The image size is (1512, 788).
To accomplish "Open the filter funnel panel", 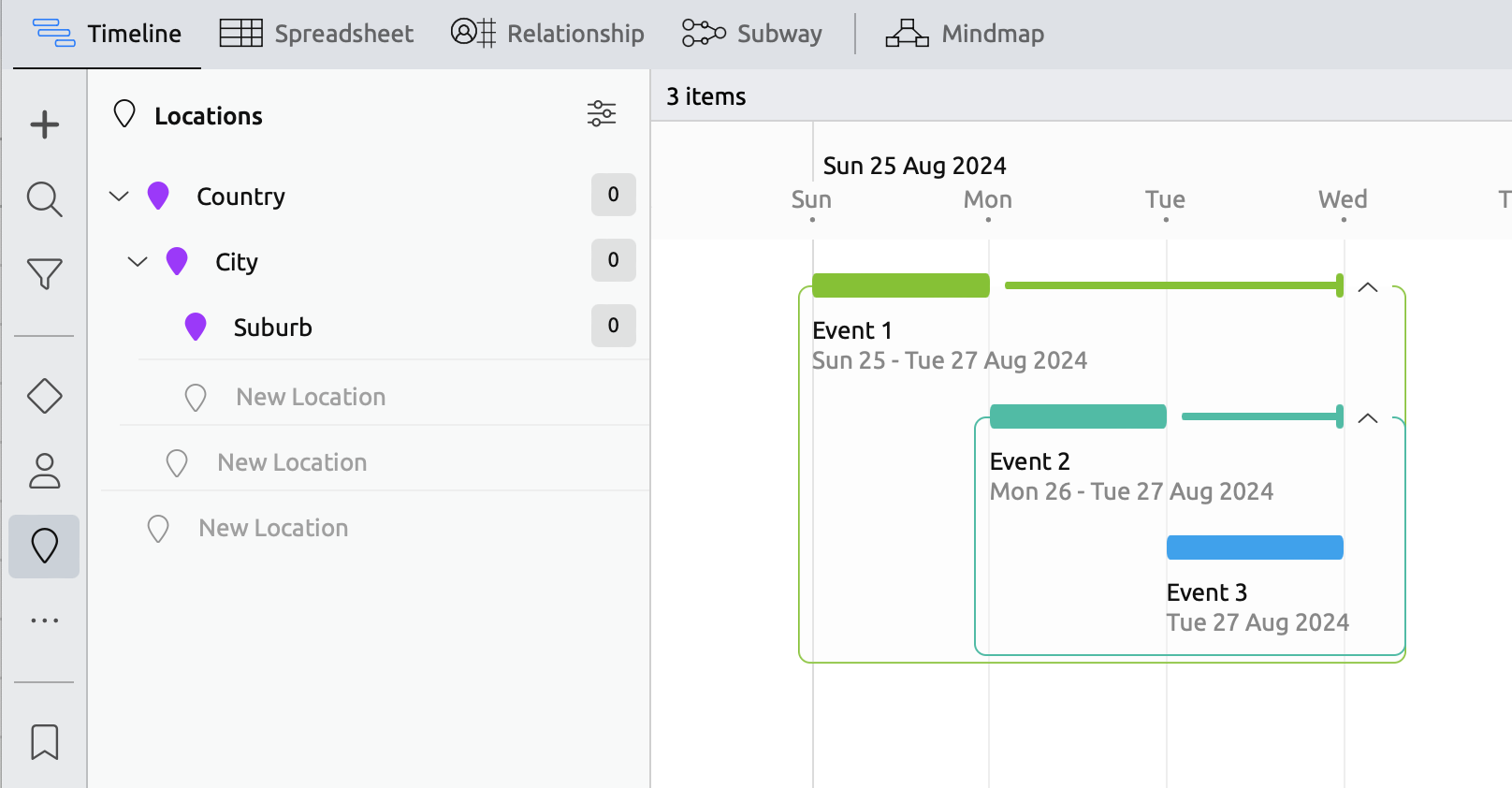I will pos(44,274).
